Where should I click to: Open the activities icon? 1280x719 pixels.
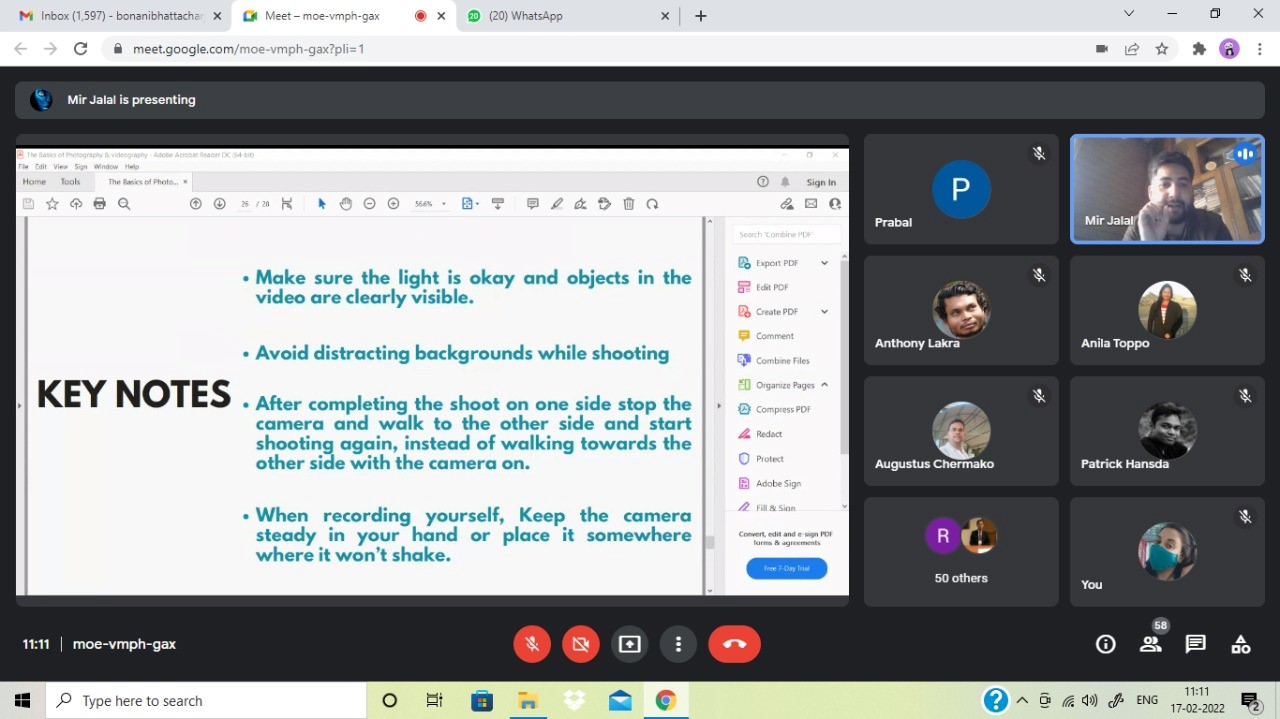pyautogui.click(x=1240, y=644)
